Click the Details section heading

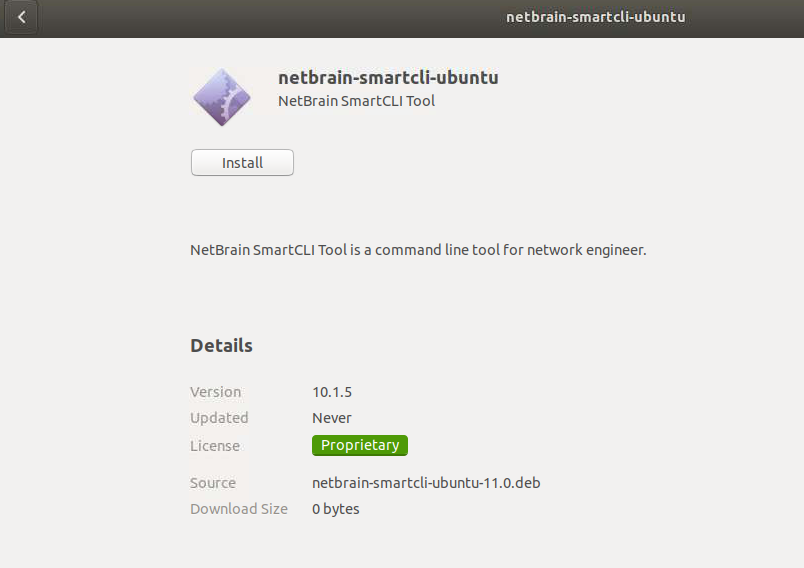coord(221,346)
